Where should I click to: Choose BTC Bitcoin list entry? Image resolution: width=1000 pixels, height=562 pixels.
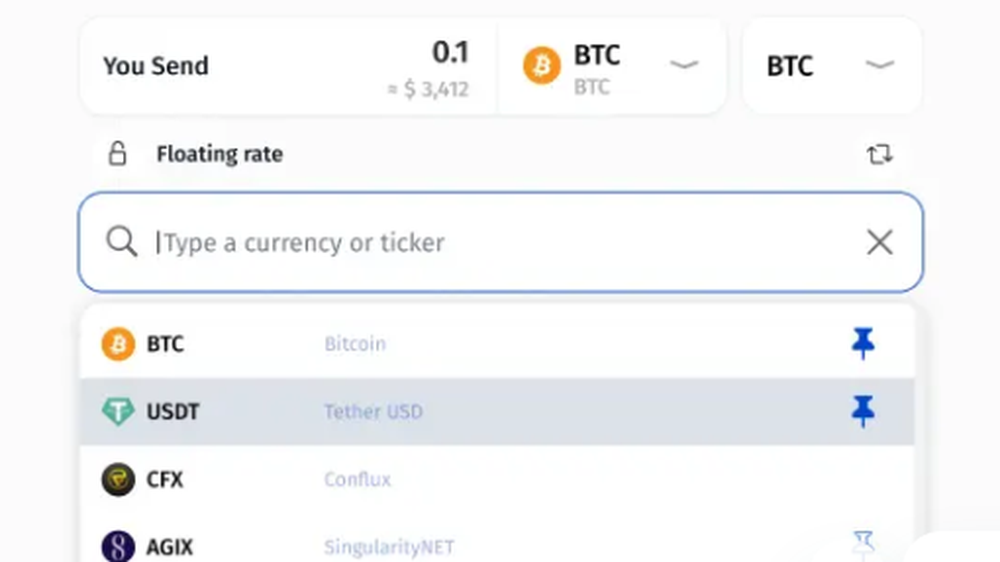[497, 344]
